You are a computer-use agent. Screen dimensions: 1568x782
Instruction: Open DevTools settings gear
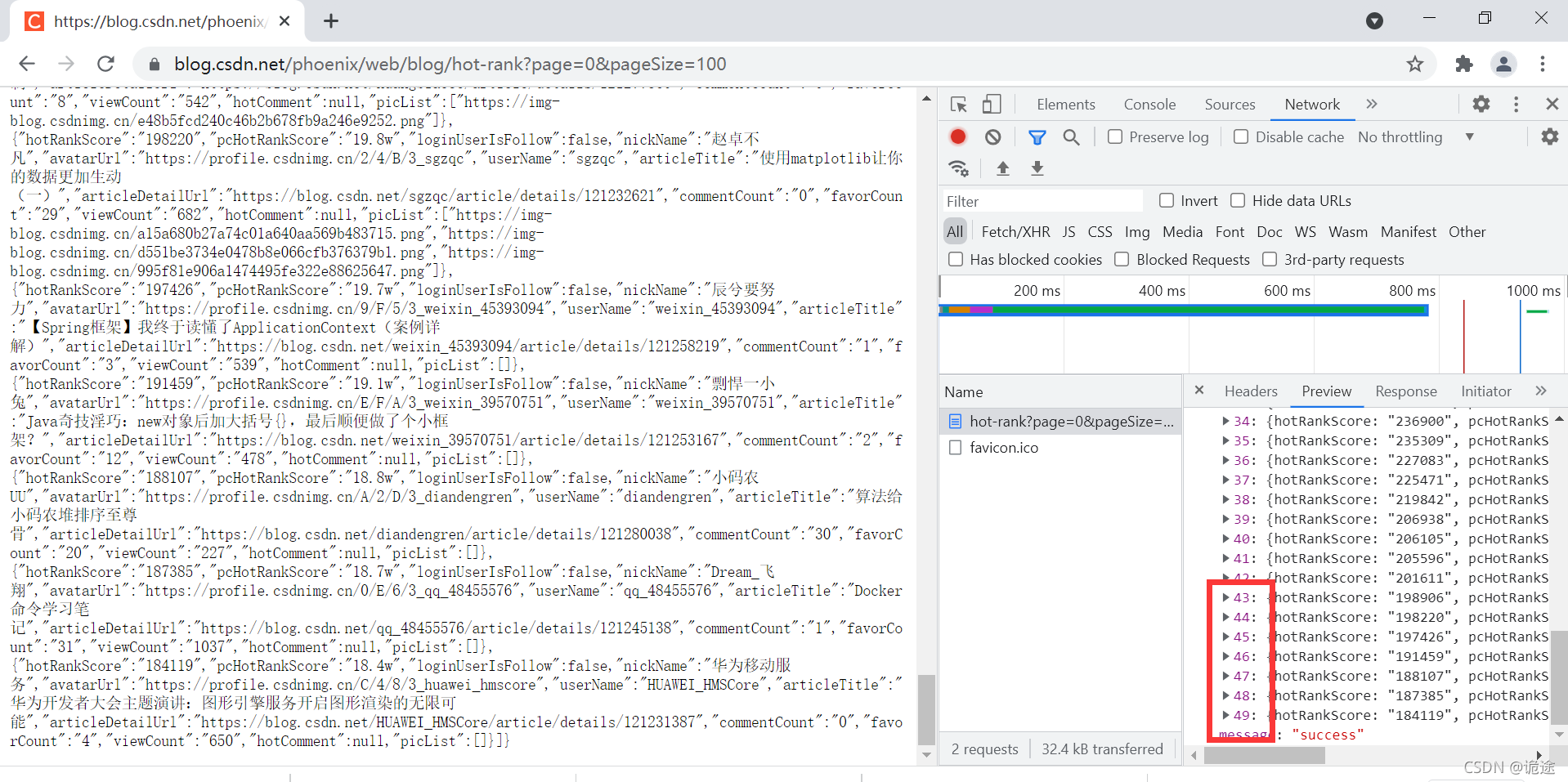(x=1481, y=104)
